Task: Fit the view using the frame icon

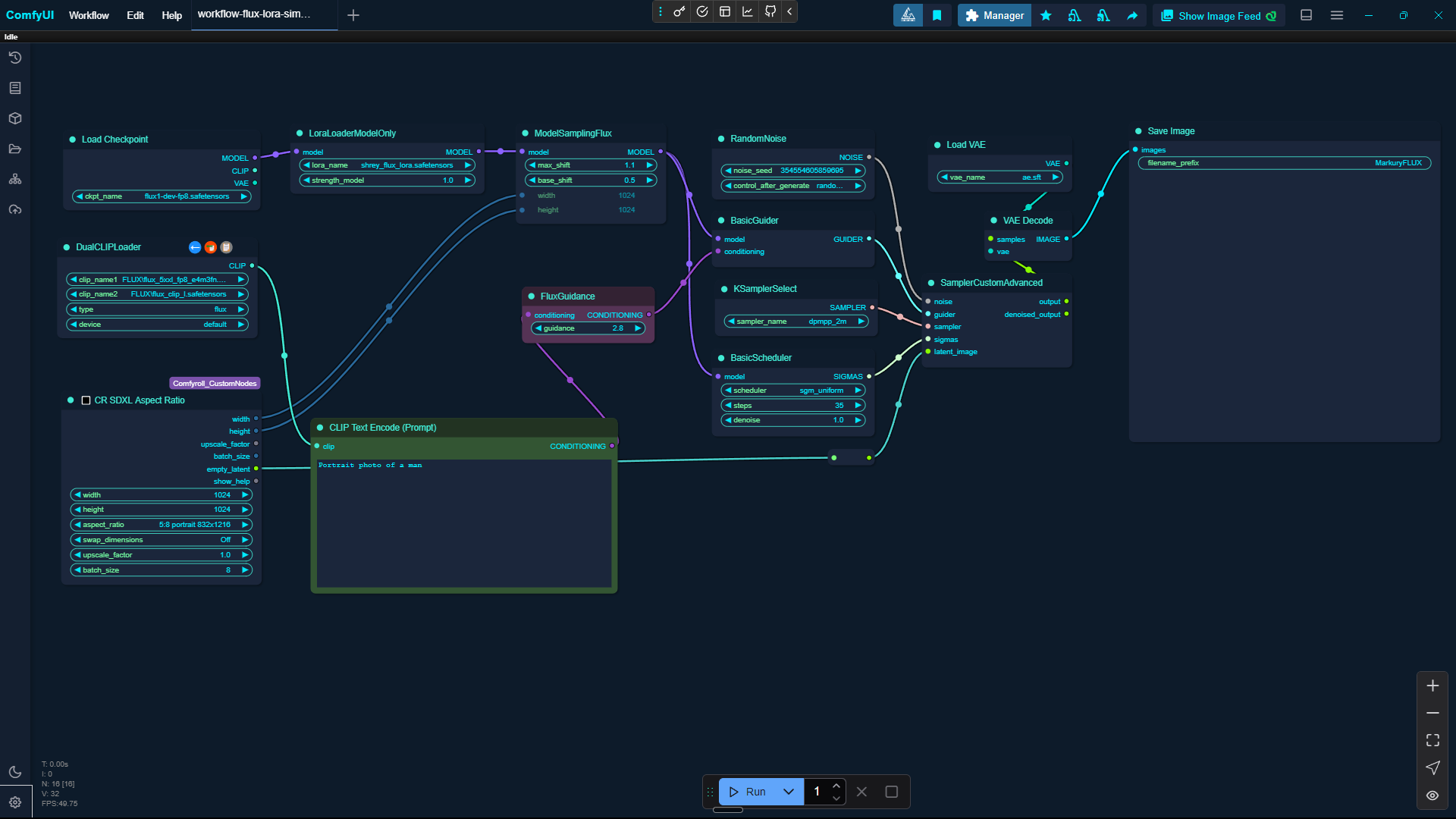Action: [x=1432, y=740]
